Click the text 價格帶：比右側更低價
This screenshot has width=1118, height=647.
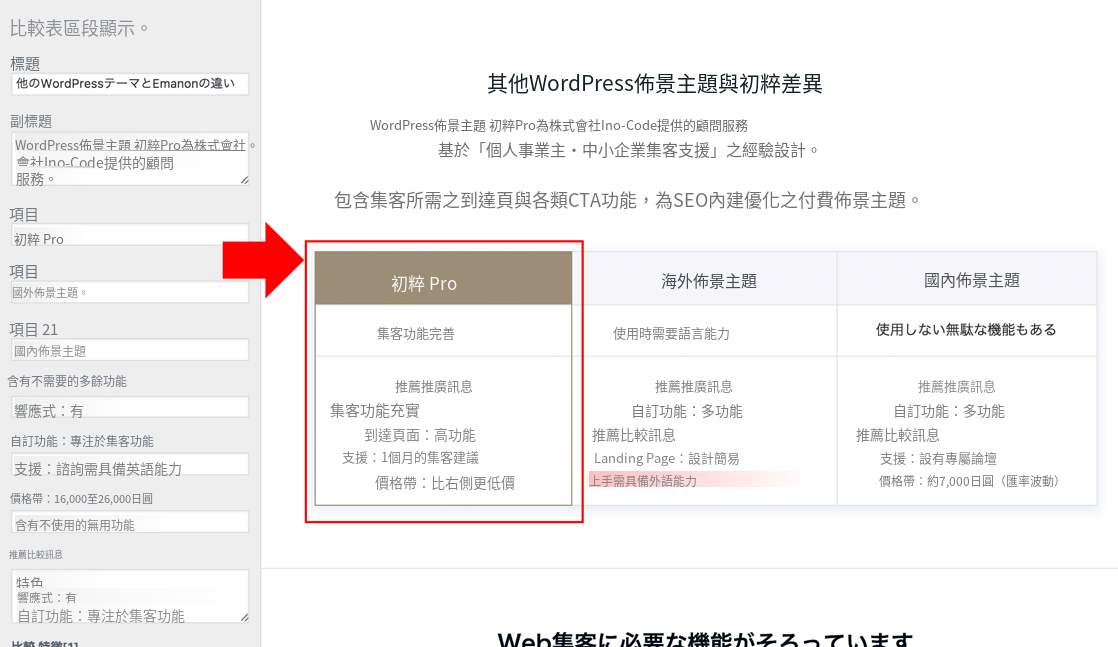(445, 483)
